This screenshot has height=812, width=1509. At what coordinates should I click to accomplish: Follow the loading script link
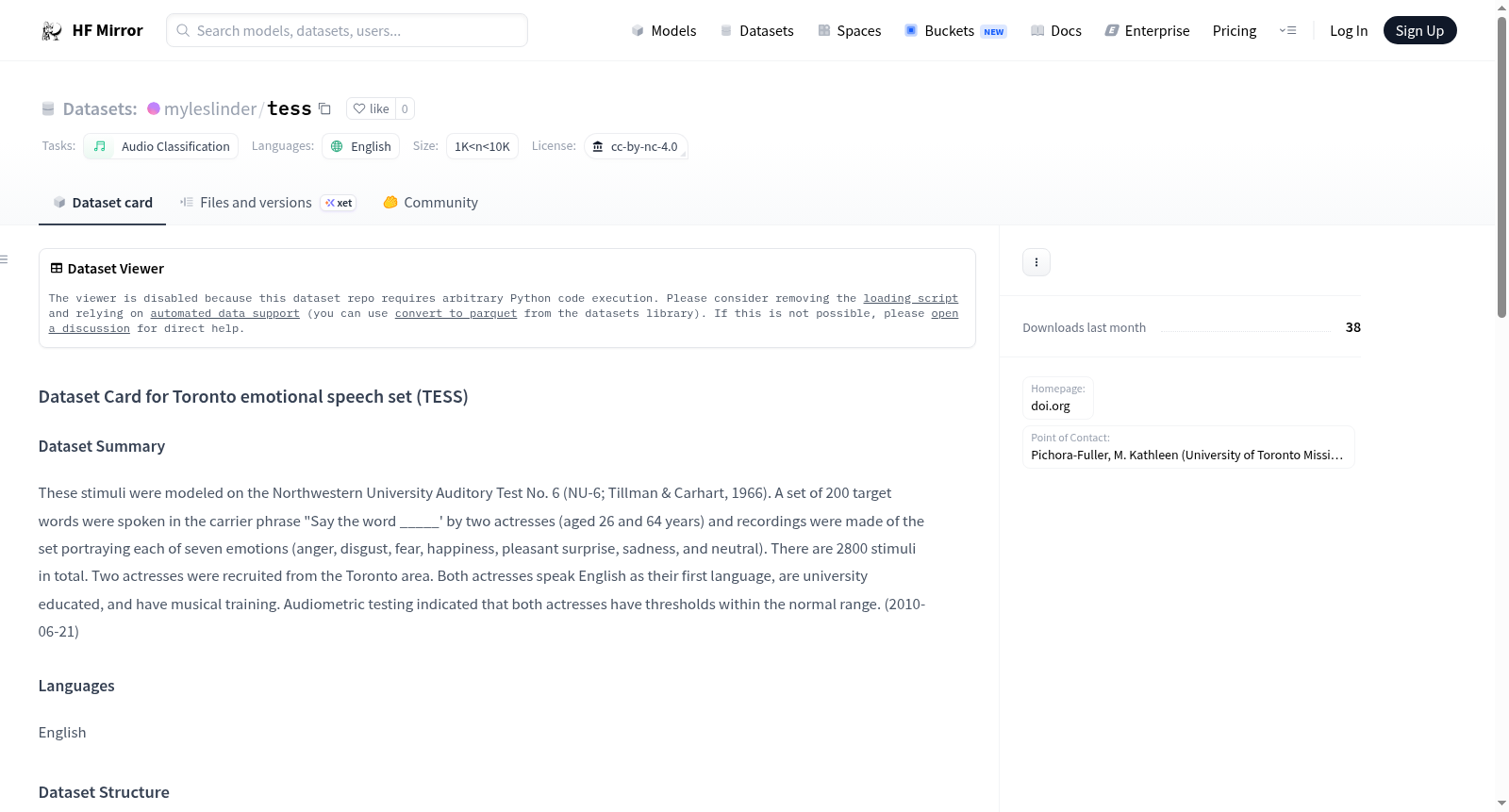(910, 298)
